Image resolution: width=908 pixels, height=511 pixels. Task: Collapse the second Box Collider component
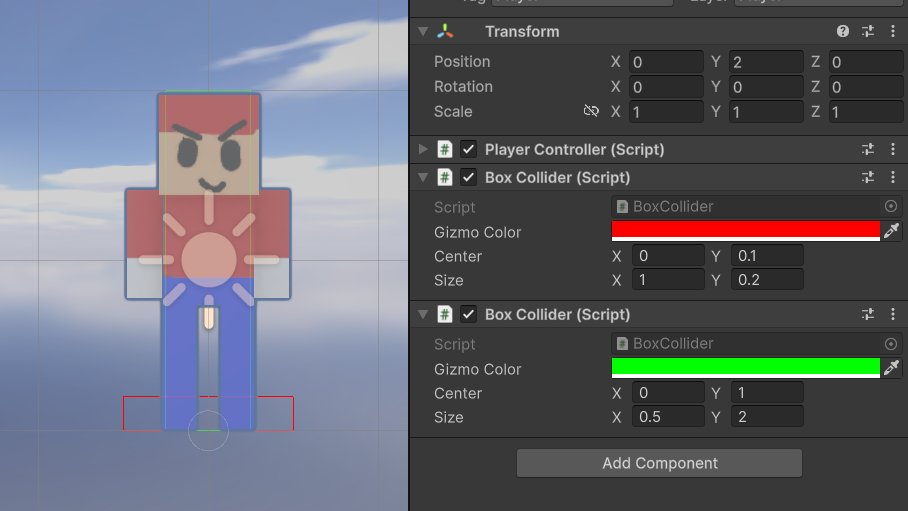pos(423,314)
